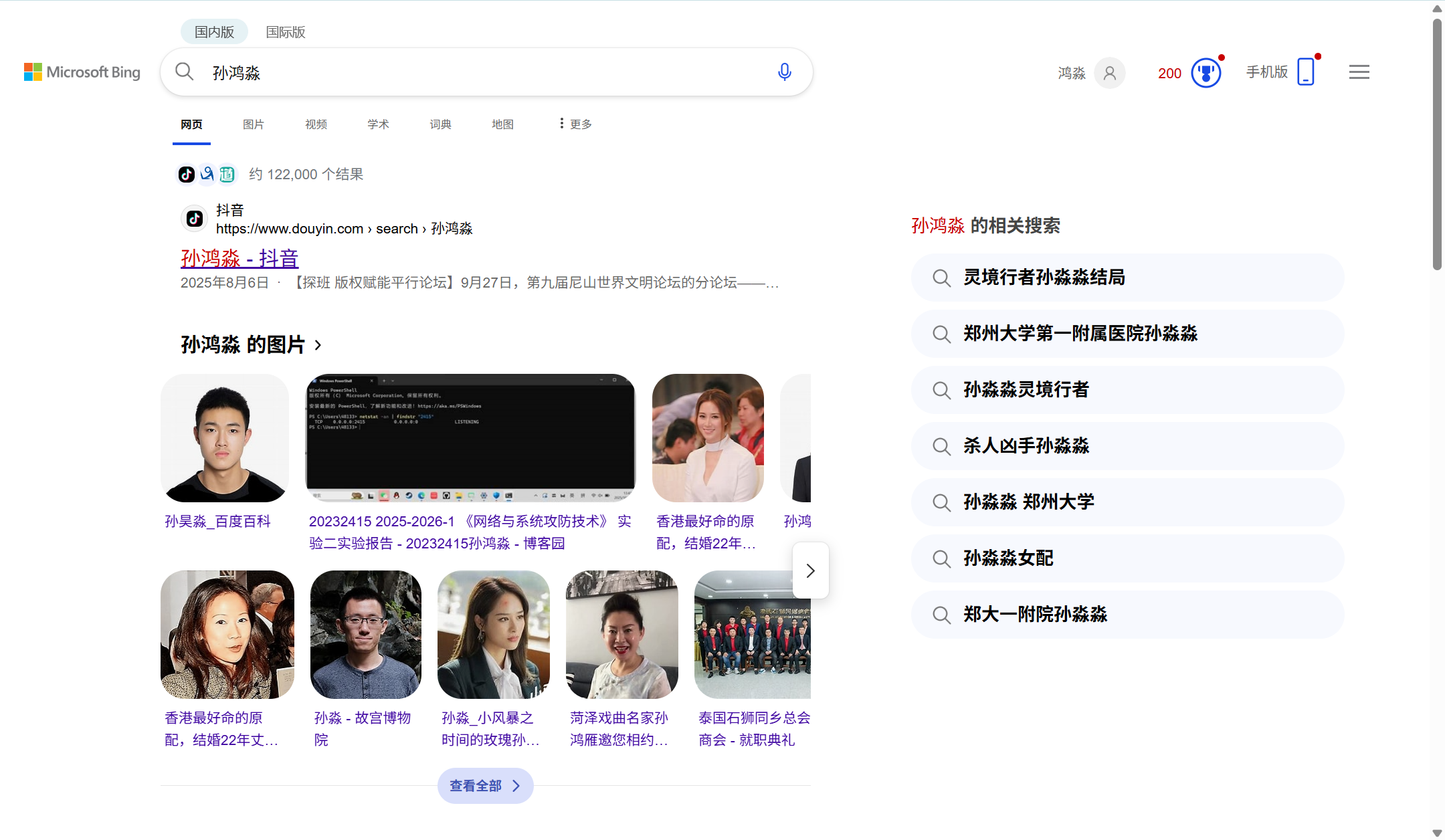Switch to 国内版 search mode
Screen dimensions: 1445x840
click(214, 31)
